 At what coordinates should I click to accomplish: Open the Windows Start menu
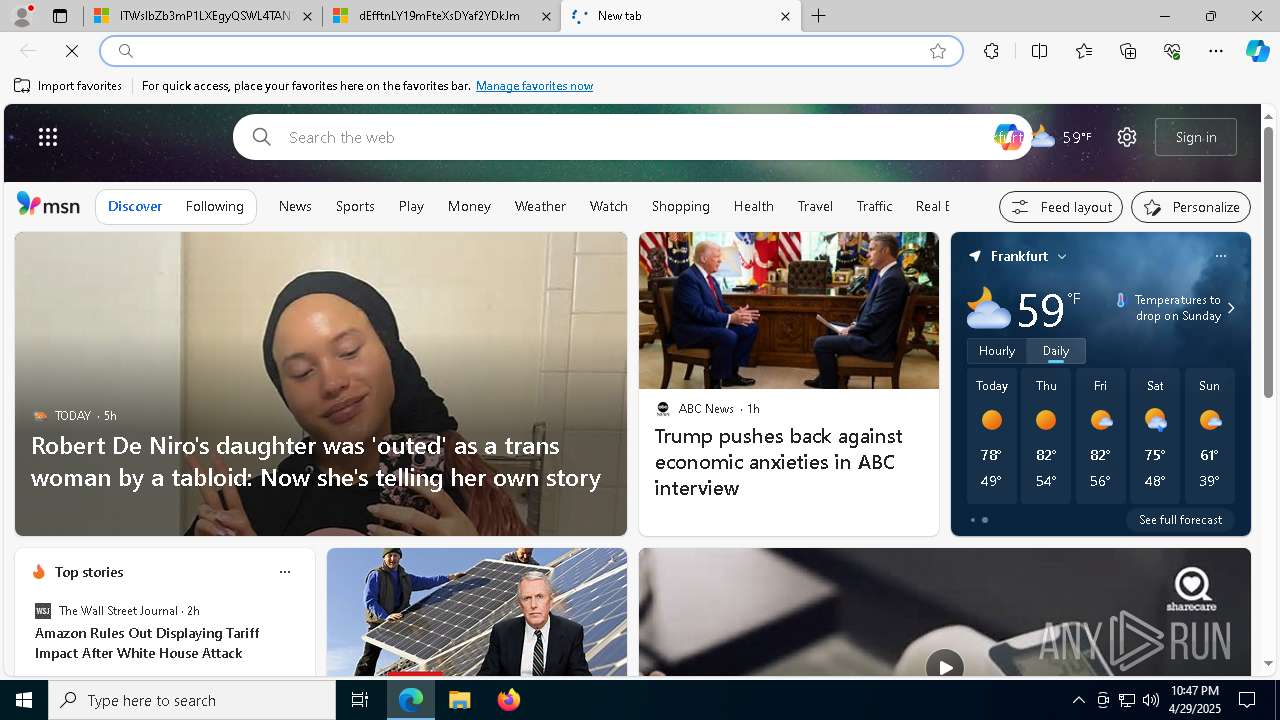coord(24,700)
